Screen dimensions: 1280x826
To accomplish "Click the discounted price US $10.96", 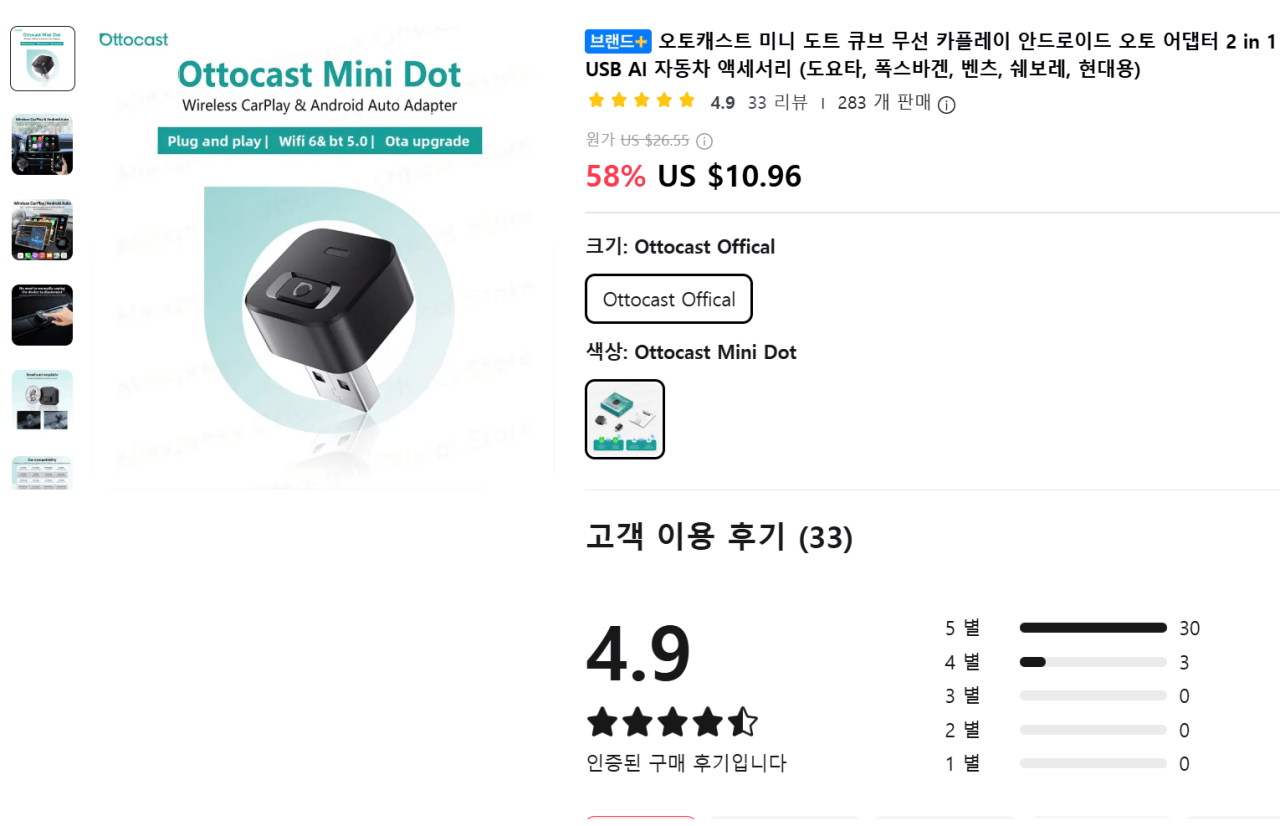I will [730, 176].
